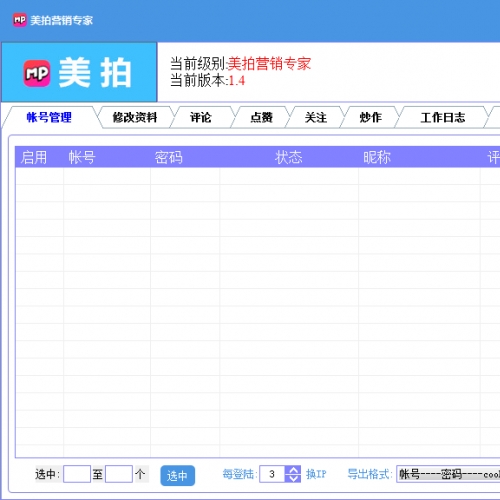Click the 当前级别 value 美拍营销专家
Image resolution: width=500 pixels, height=500 pixels.
[269, 63]
